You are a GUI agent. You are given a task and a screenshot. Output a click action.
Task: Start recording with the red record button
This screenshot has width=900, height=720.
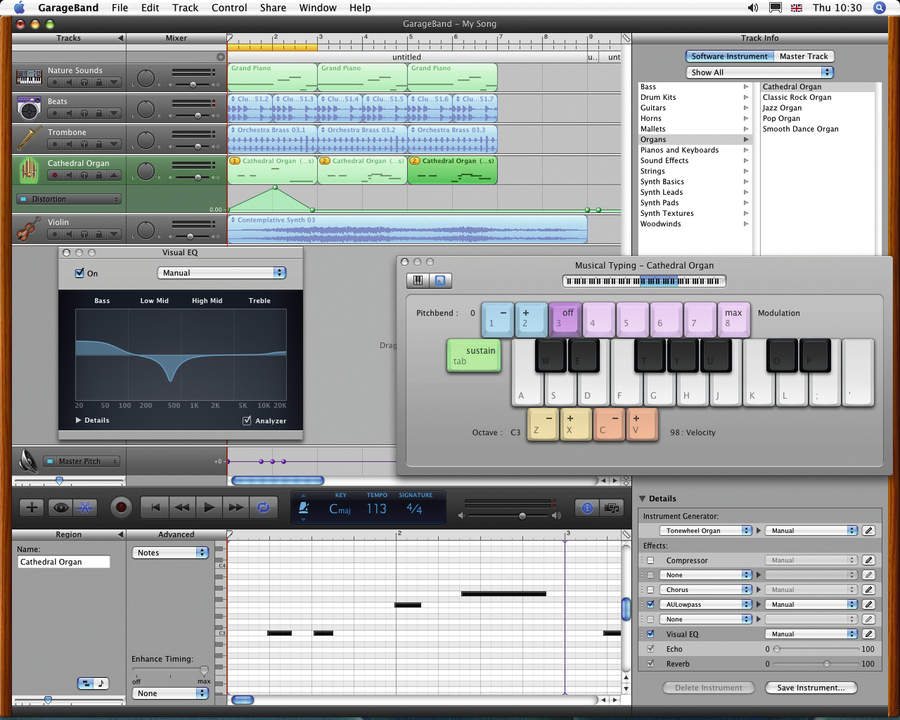click(x=121, y=508)
